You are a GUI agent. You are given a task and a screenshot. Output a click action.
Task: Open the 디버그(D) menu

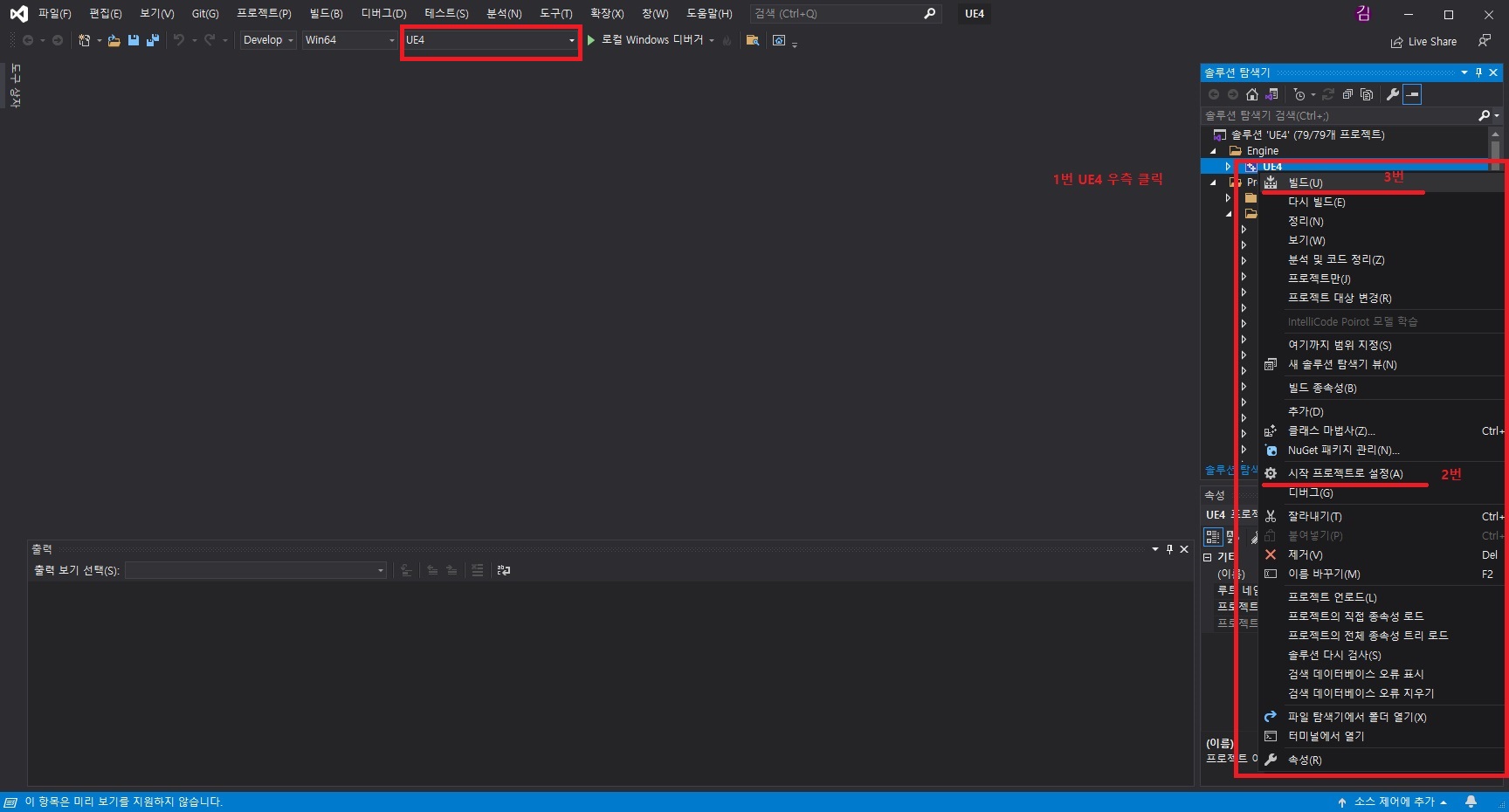click(384, 14)
